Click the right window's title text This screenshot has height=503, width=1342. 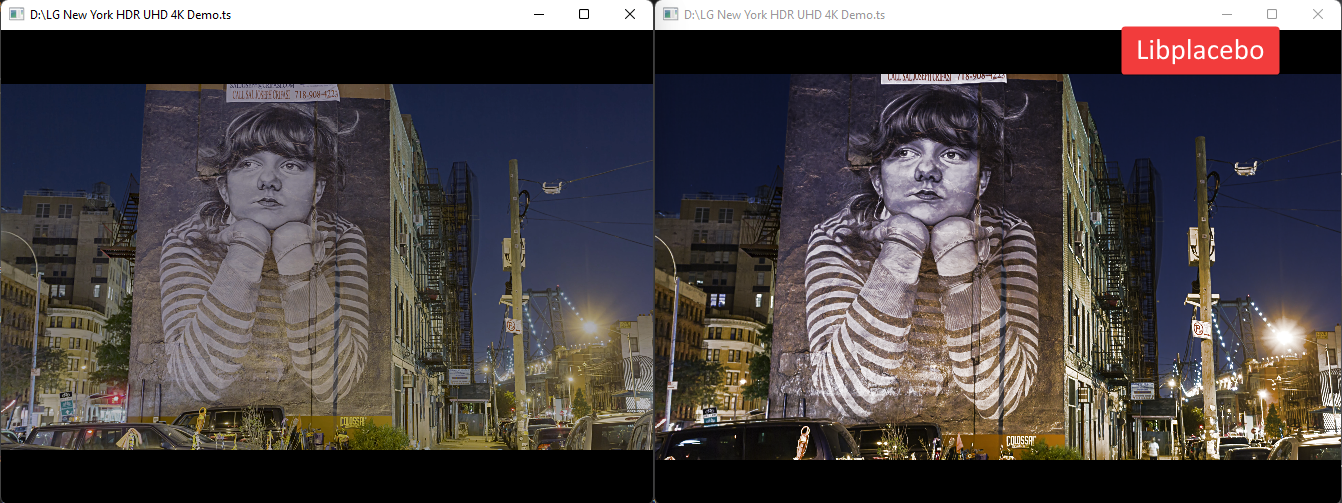tap(785, 15)
